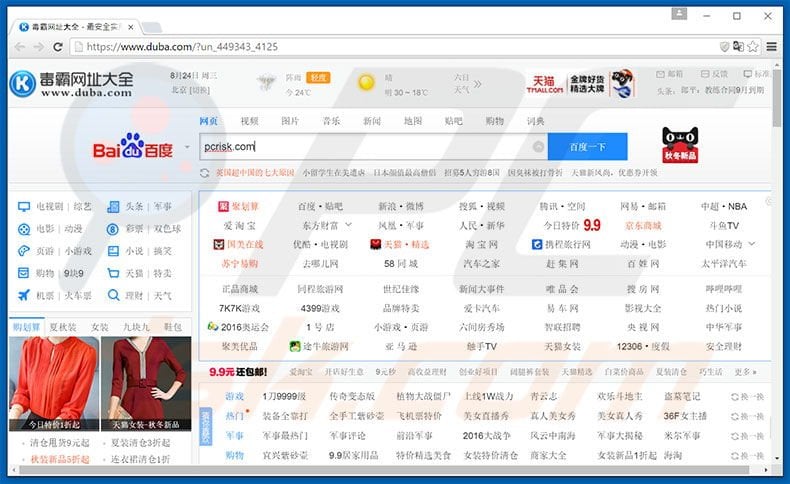Viewport: 790px width, 484px height.
Task: Click the lottery ball icon beside 彩票
Action: pyautogui.click(x=113, y=229)
